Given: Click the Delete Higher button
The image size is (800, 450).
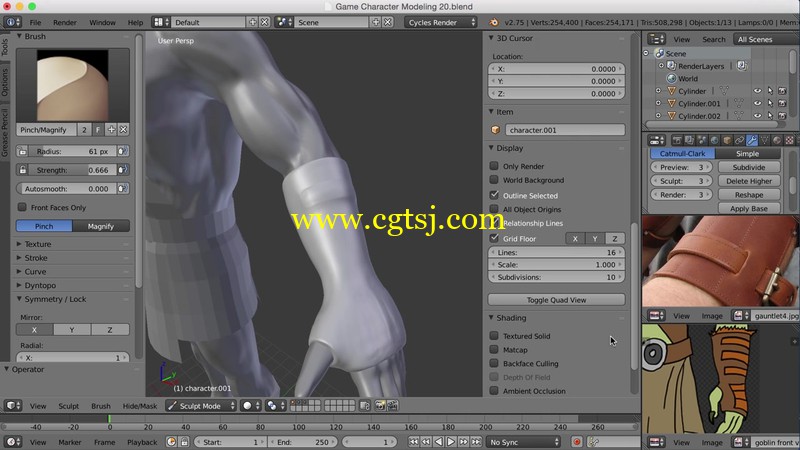Looking at the screenshot, I should pos(748,181).
